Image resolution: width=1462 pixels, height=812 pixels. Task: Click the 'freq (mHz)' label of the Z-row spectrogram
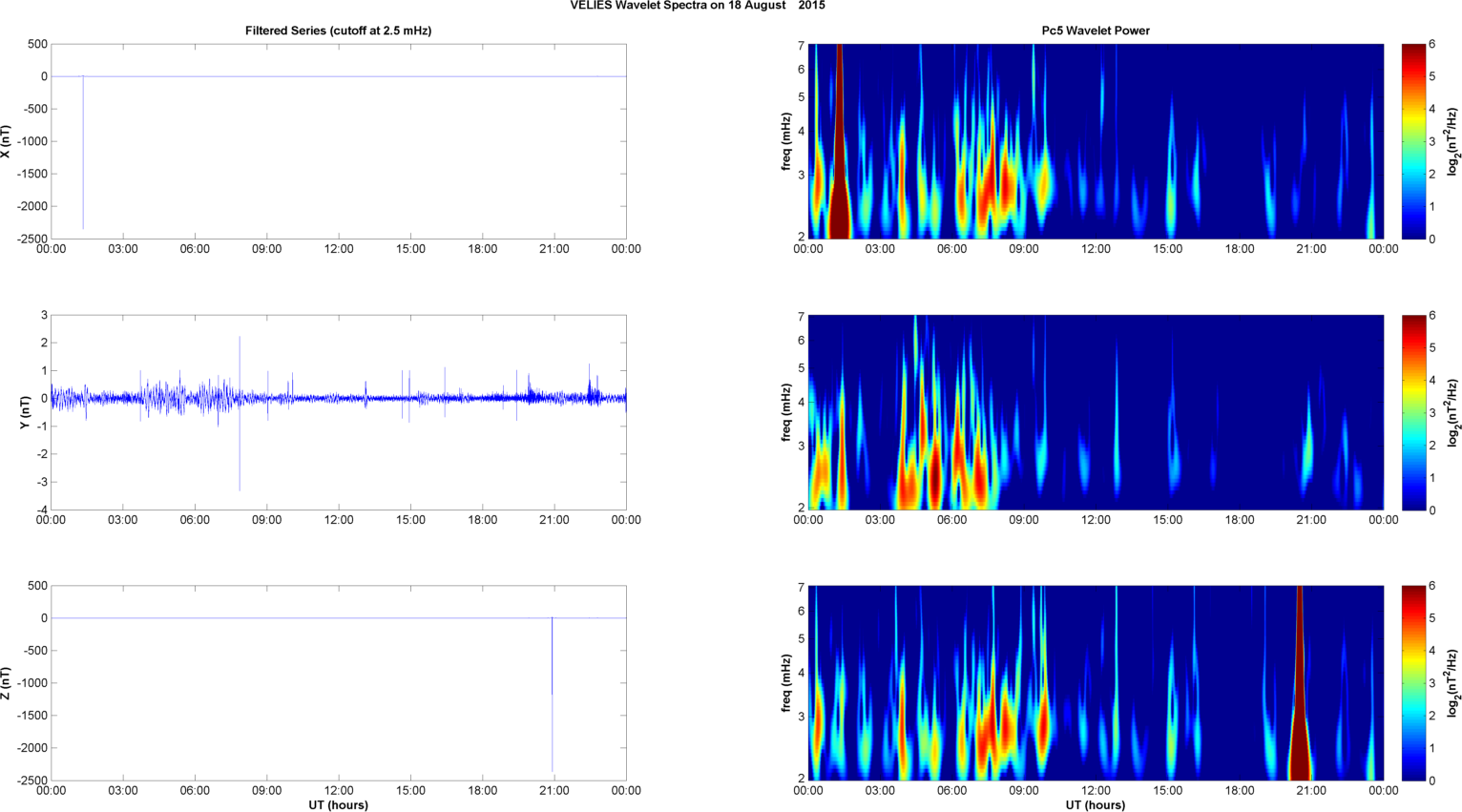[784, 683]
